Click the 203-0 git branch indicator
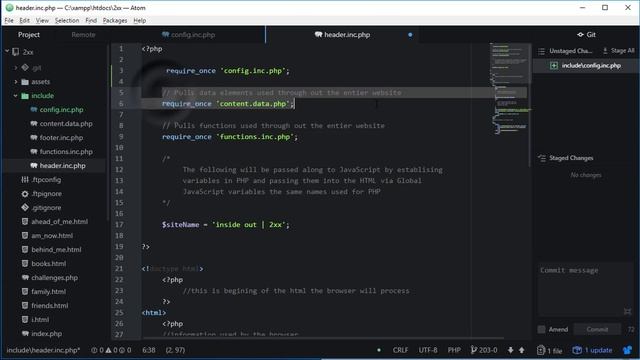Viewport: 640px width, 360px height. coord(484,350)
